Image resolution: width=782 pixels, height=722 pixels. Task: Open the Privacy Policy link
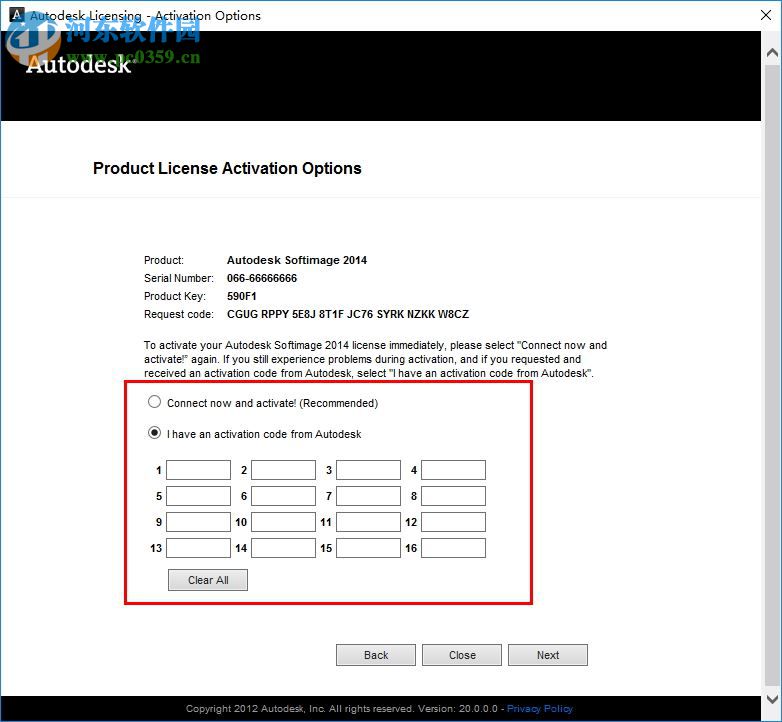(x=540, y=709)
